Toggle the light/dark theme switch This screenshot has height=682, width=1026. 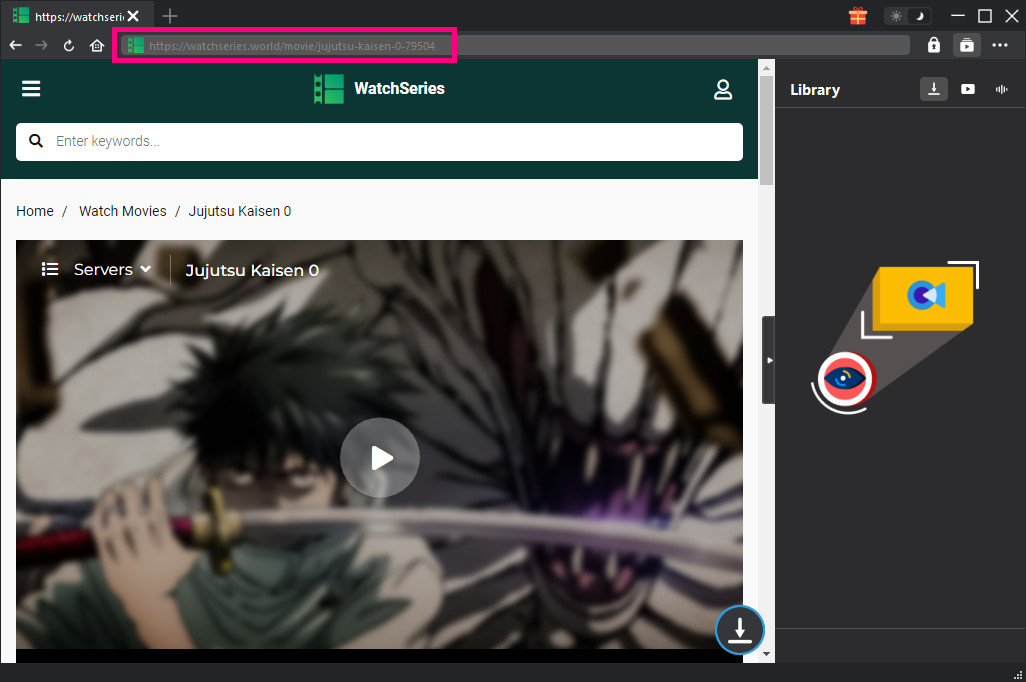pyautogui.click(x=908, y=16)
